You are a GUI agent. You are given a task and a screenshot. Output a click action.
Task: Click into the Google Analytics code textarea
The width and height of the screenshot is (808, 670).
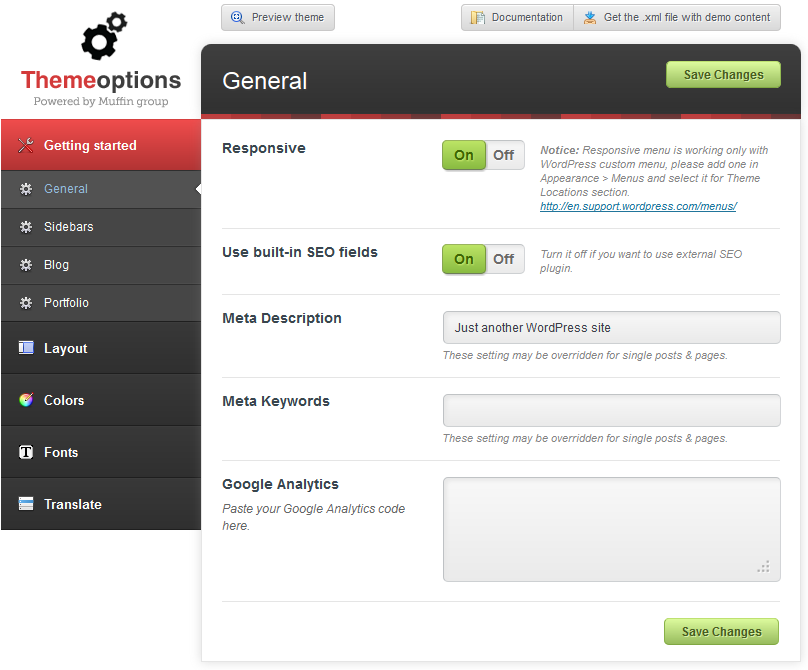pyautogui.click(x=612, y=529)
